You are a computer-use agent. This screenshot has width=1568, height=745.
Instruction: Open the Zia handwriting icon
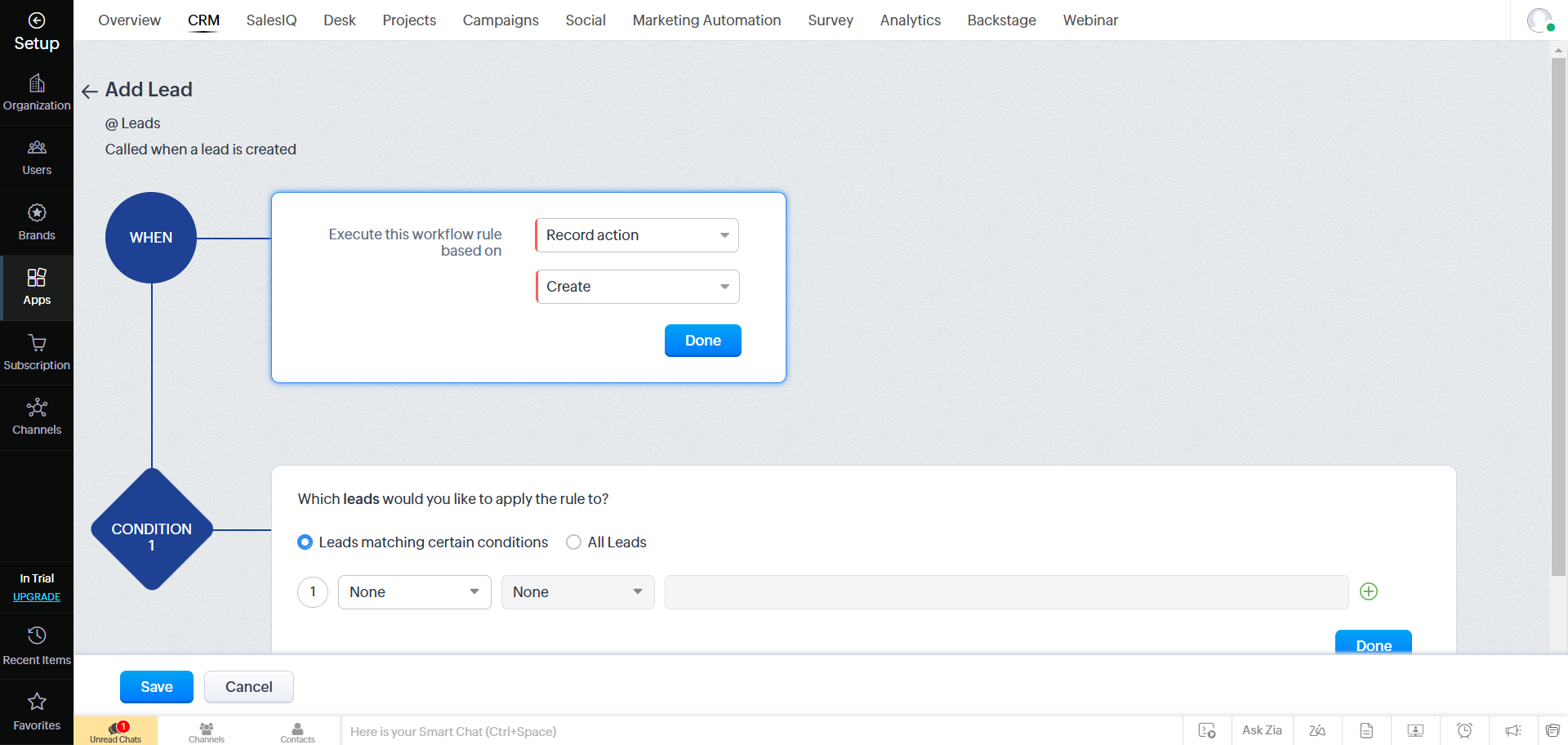pyautogui.click(x=1317, y=730)
